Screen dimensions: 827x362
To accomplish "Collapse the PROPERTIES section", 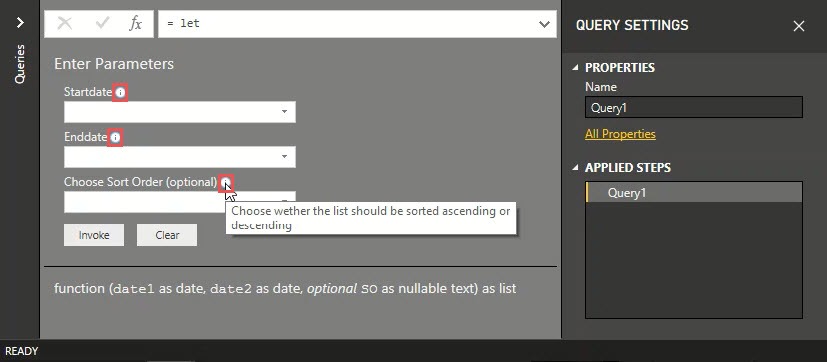I will click(x=575, y=68).
